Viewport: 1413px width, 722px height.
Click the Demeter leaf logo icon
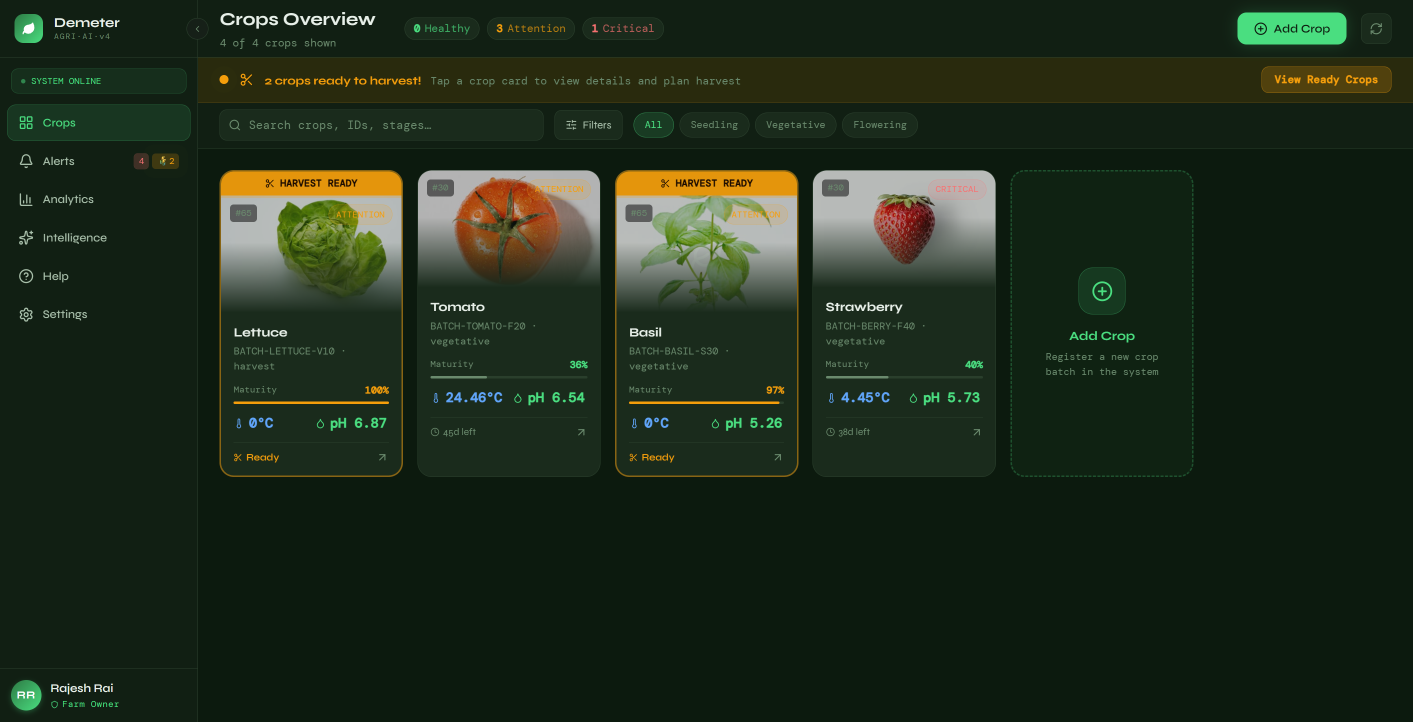[x=29, y=28]
